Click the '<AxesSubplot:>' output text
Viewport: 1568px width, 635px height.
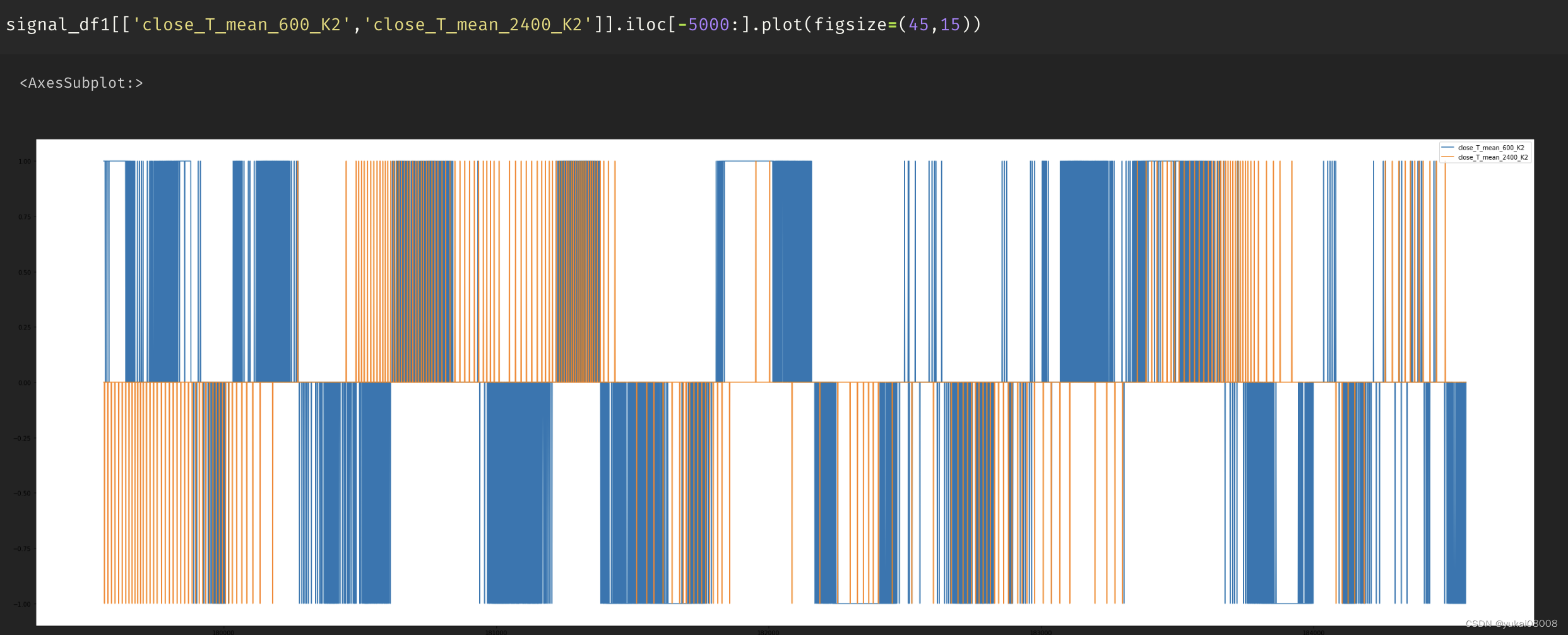coord(80,82)
